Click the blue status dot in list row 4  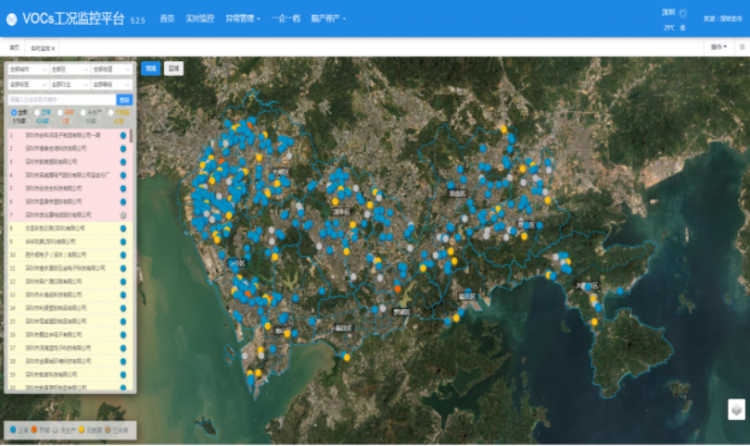[123, 175]
